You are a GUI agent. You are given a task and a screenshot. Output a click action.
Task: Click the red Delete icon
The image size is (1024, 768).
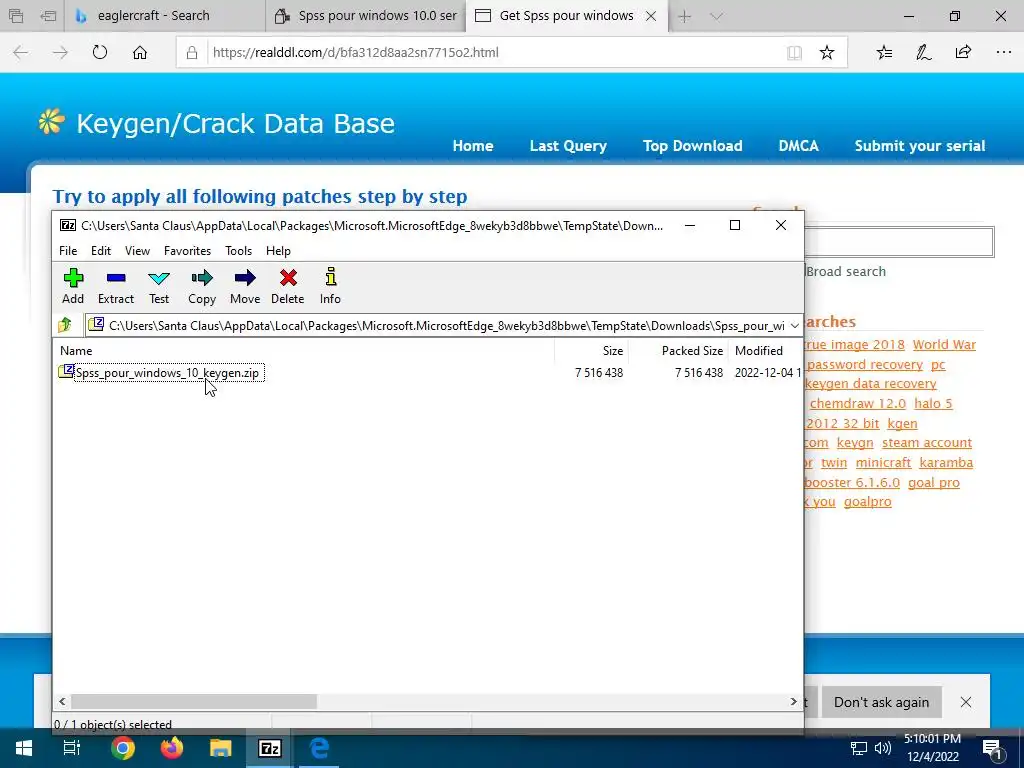[x=287, y=286]
